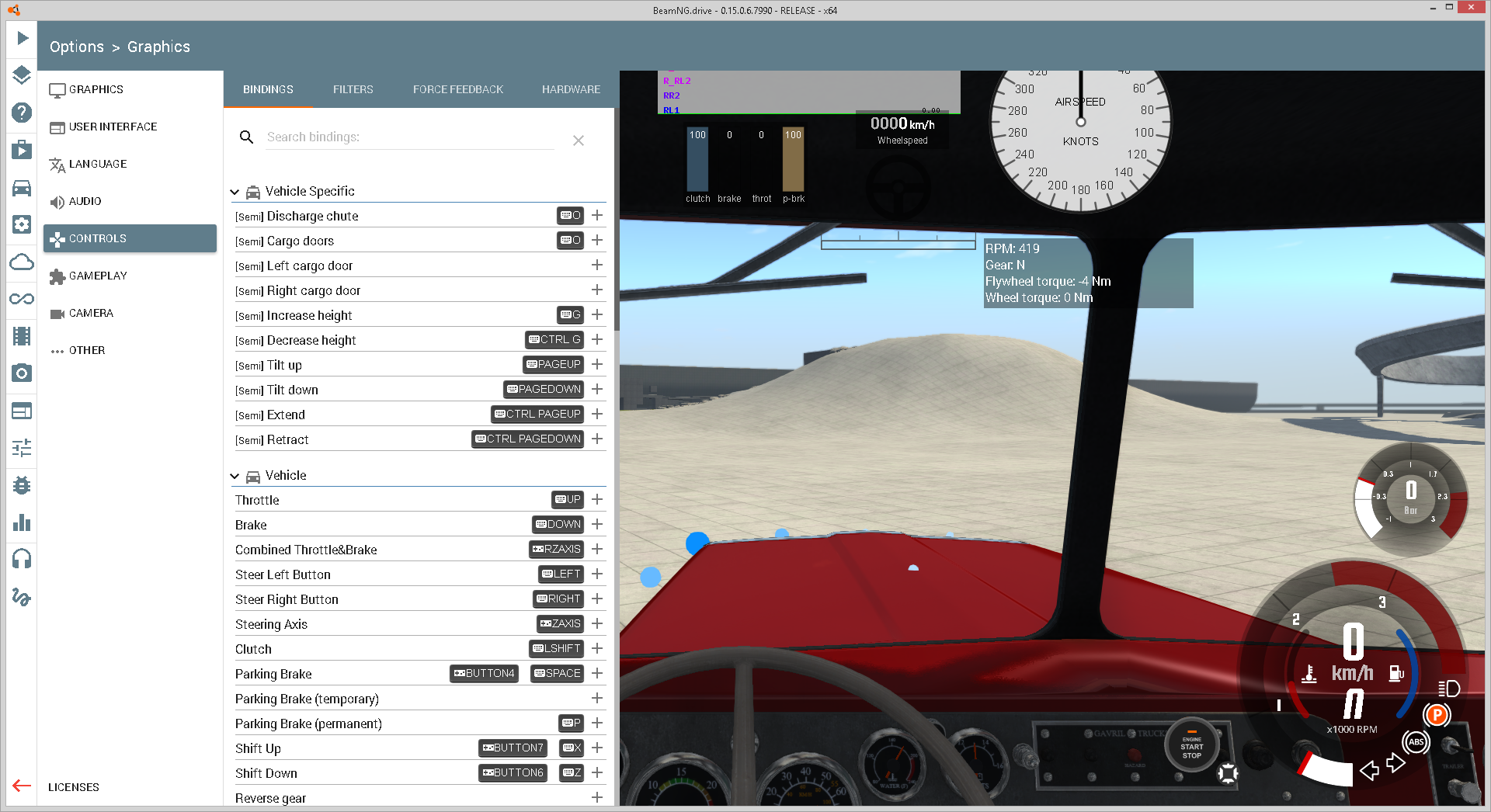The image size is (1491, 812).
Task: Edit the SPACE parking brake binding
Action: 557,673
